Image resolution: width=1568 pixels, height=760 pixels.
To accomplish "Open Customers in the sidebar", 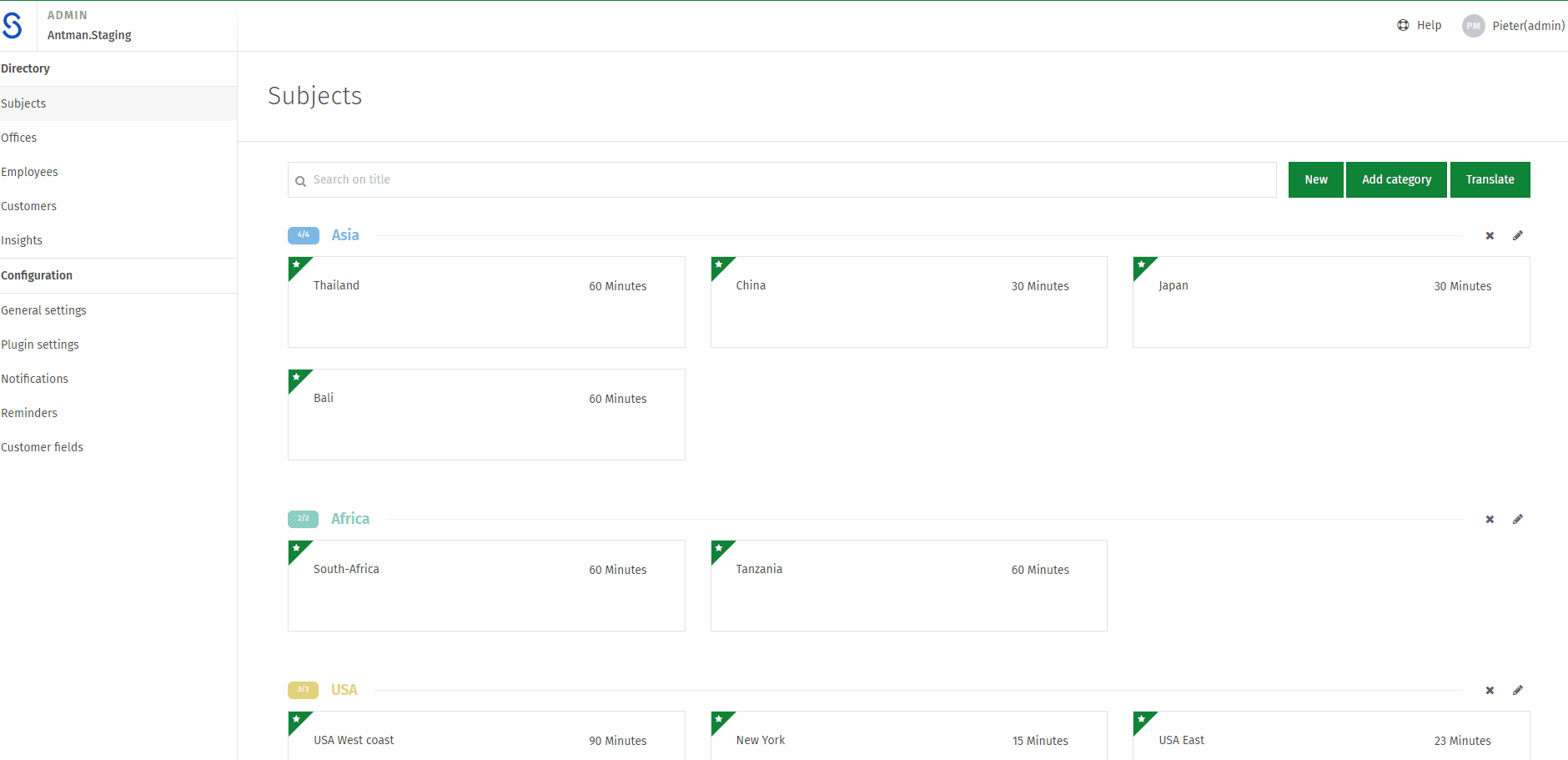I will 118,206.
